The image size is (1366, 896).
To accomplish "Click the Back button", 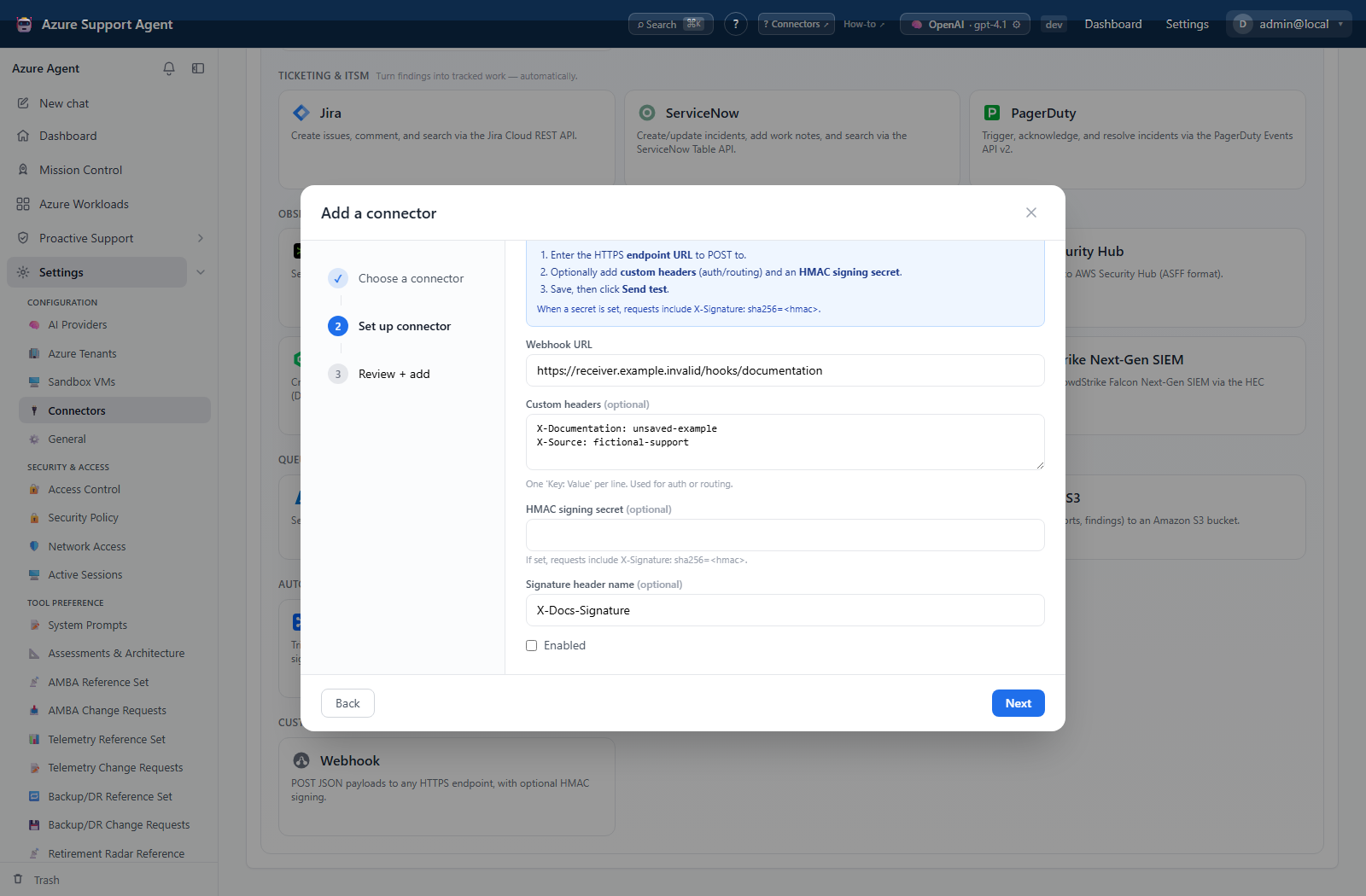I will 347,703.
